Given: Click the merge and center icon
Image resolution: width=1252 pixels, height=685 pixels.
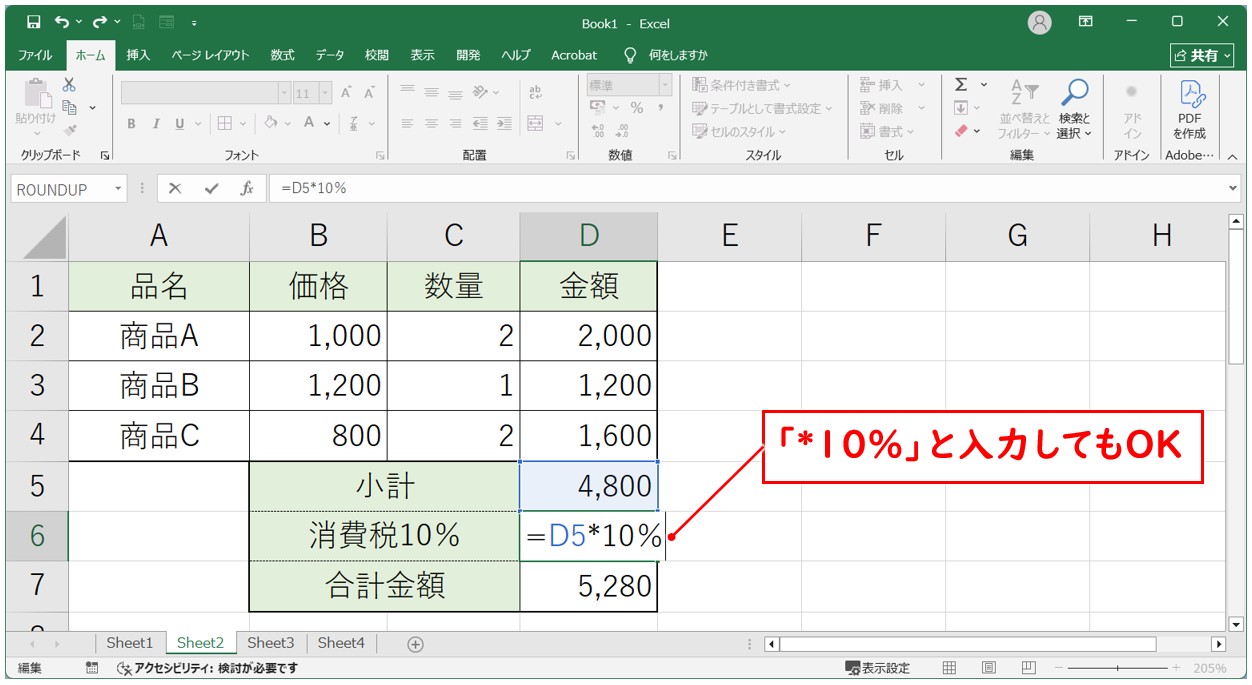Looking at the screenshot, I should click(536, 124).
